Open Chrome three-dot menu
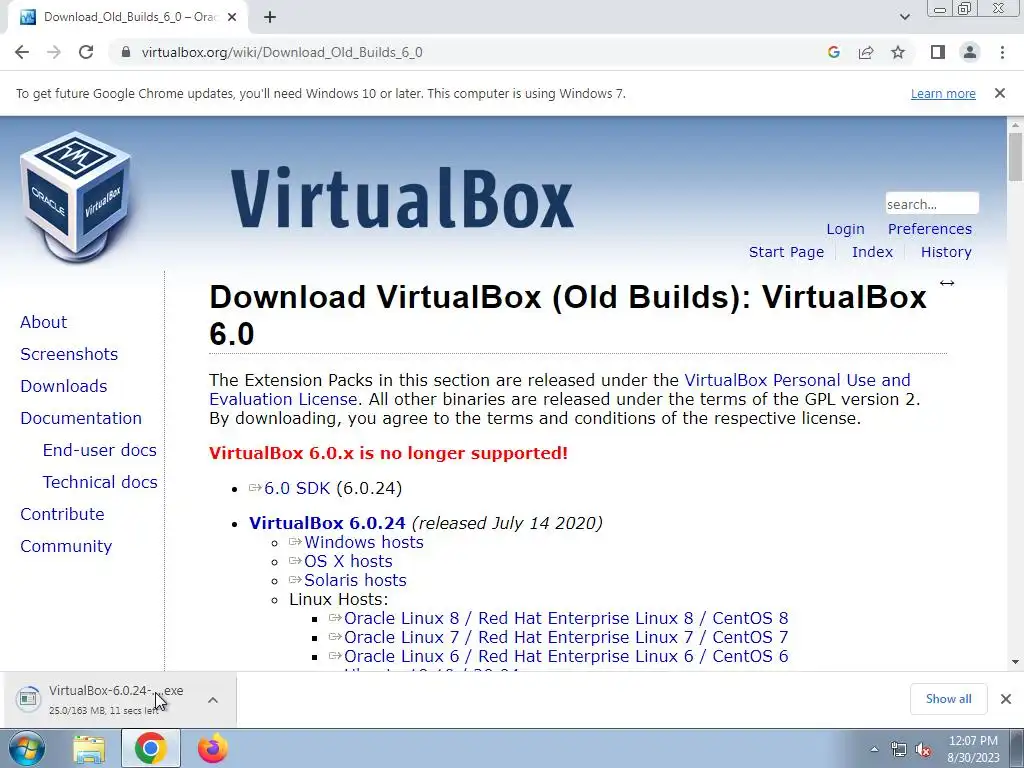The width and height of the screenshot is (1024, 768). coord(1002,52)
